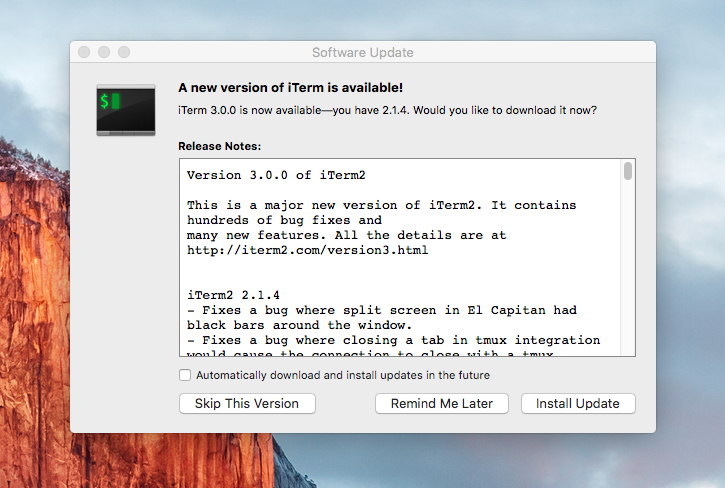This screenshot has width=725, height=488.
Task: Click the 'A new version of iTerm is available!' heading
Action: click(x=290, y=88)
